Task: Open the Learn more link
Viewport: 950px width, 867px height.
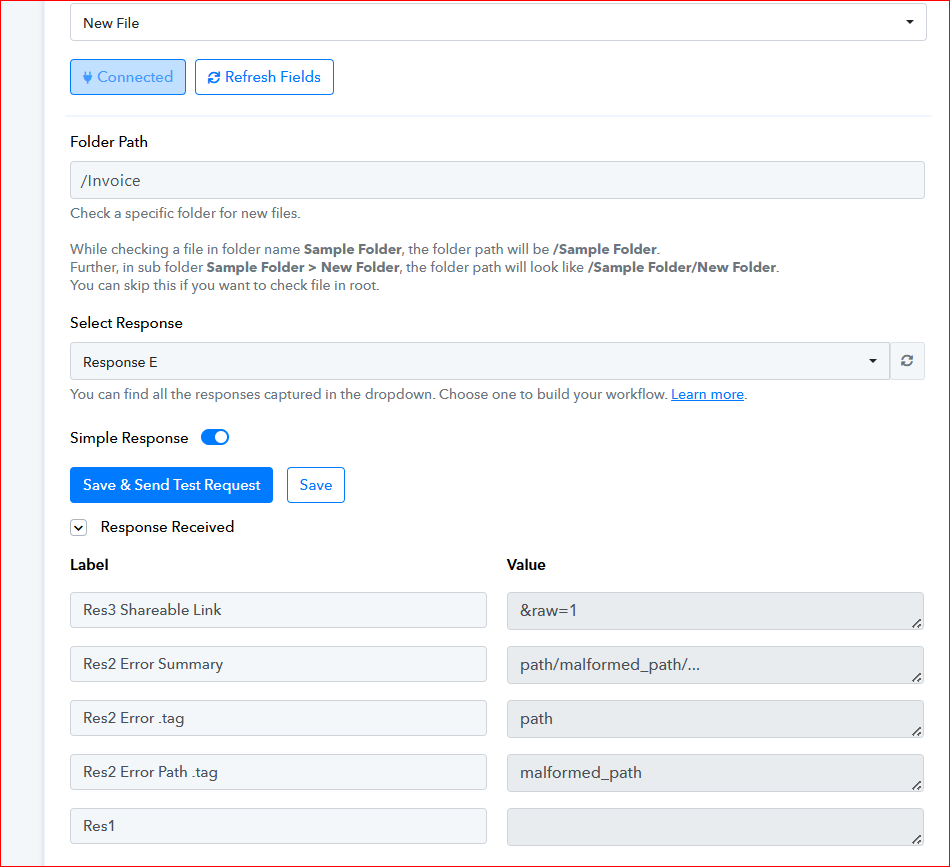Action: 707,394
